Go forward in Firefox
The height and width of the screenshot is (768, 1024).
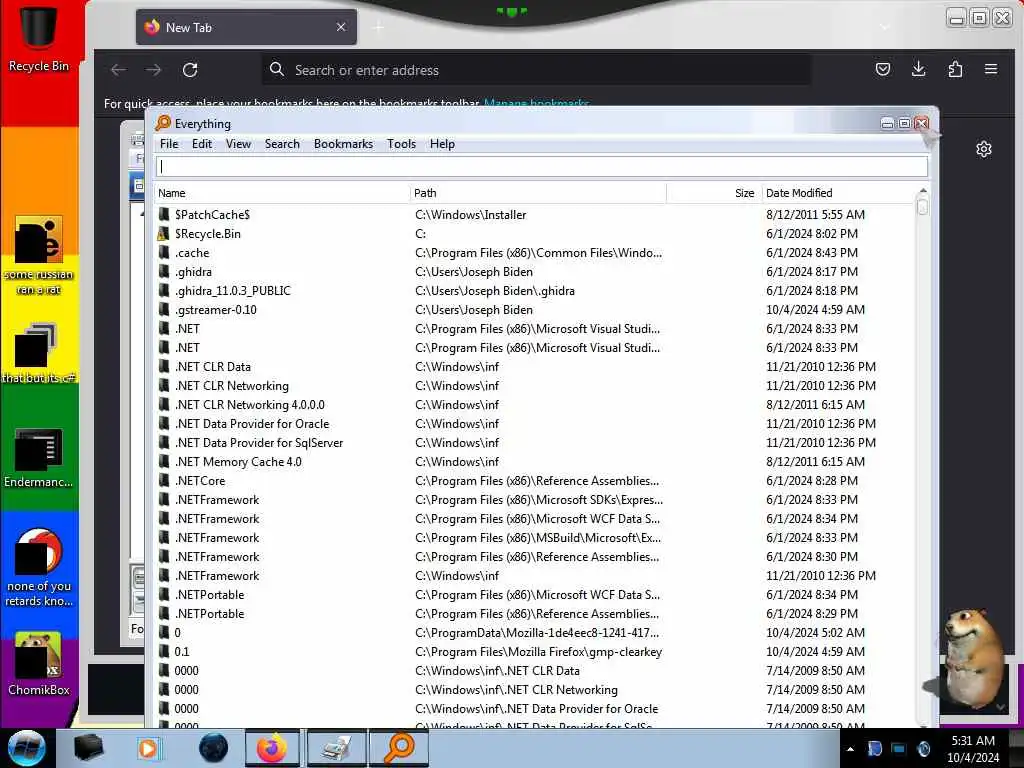pyautogui.click(x=153, y=70)
